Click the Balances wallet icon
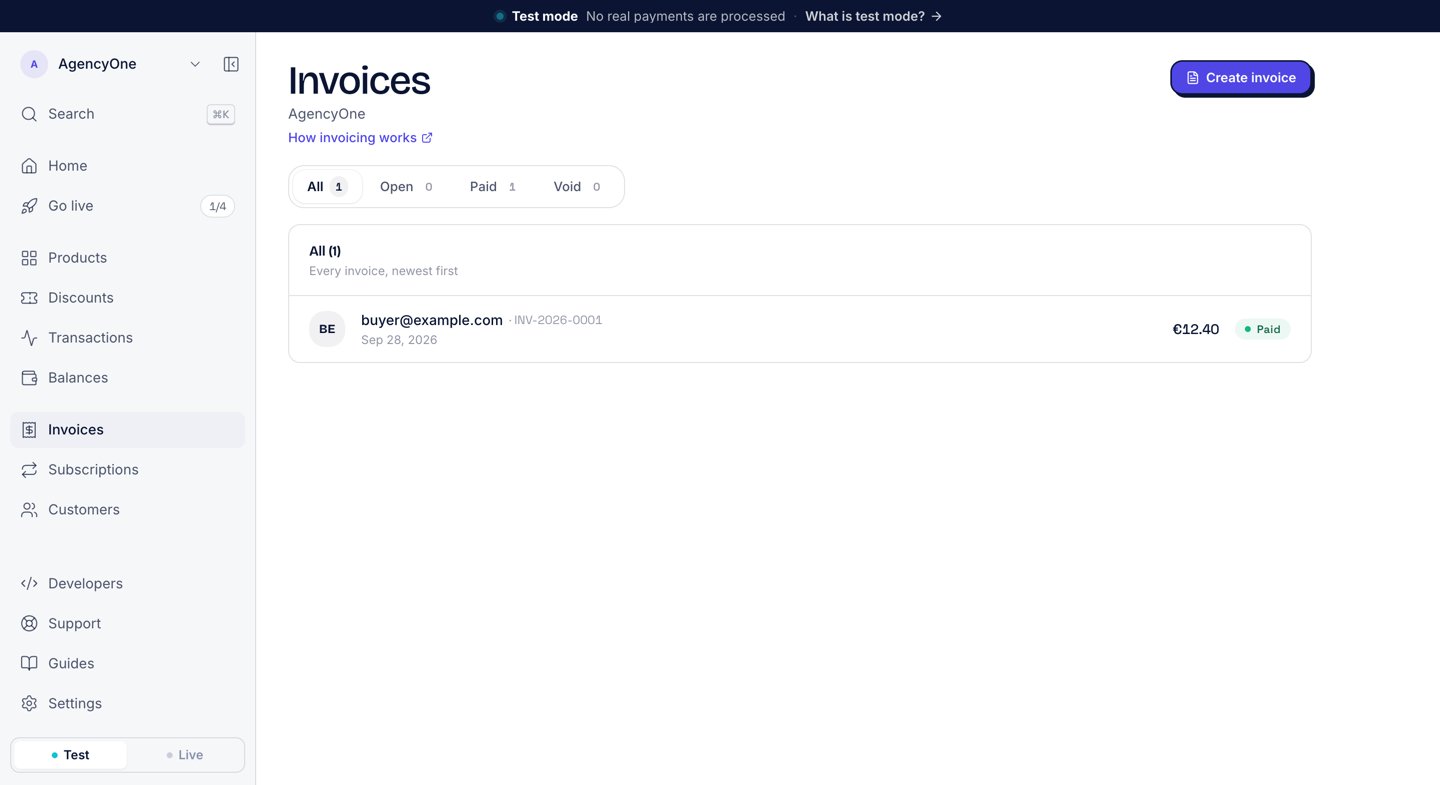 (29, 378)
